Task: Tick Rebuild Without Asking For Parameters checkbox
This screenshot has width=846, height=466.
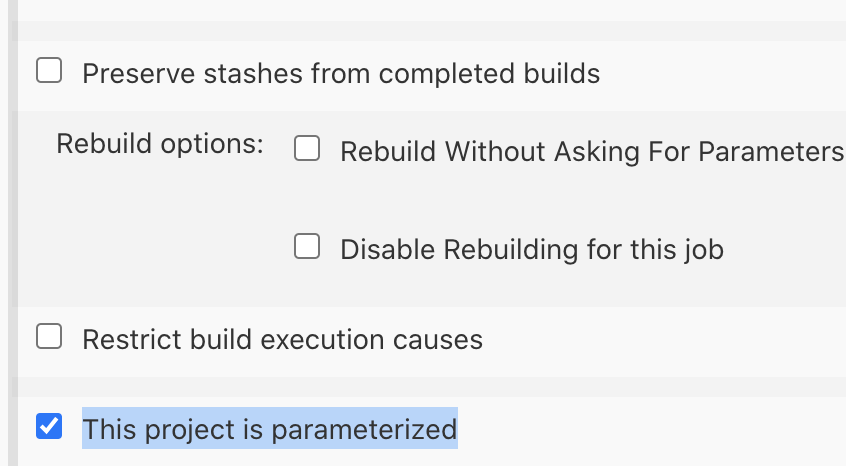Action: point(306,150)
